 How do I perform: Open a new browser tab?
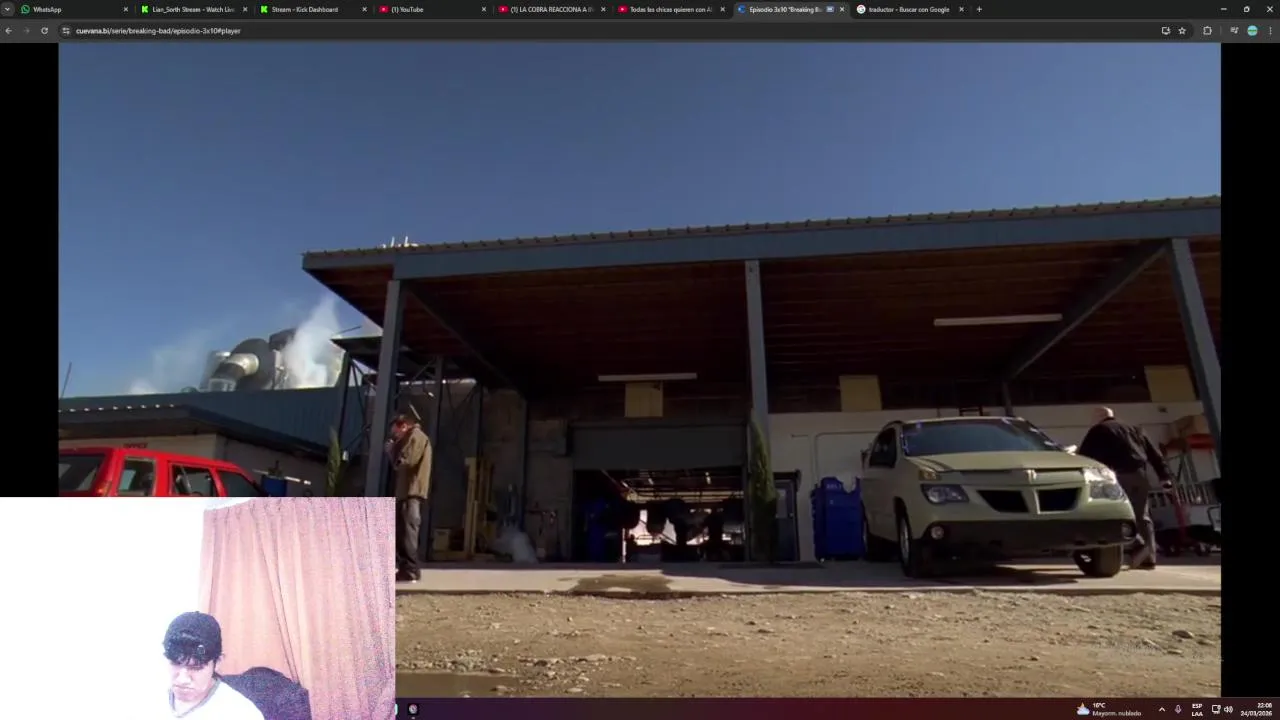(979, 9)
